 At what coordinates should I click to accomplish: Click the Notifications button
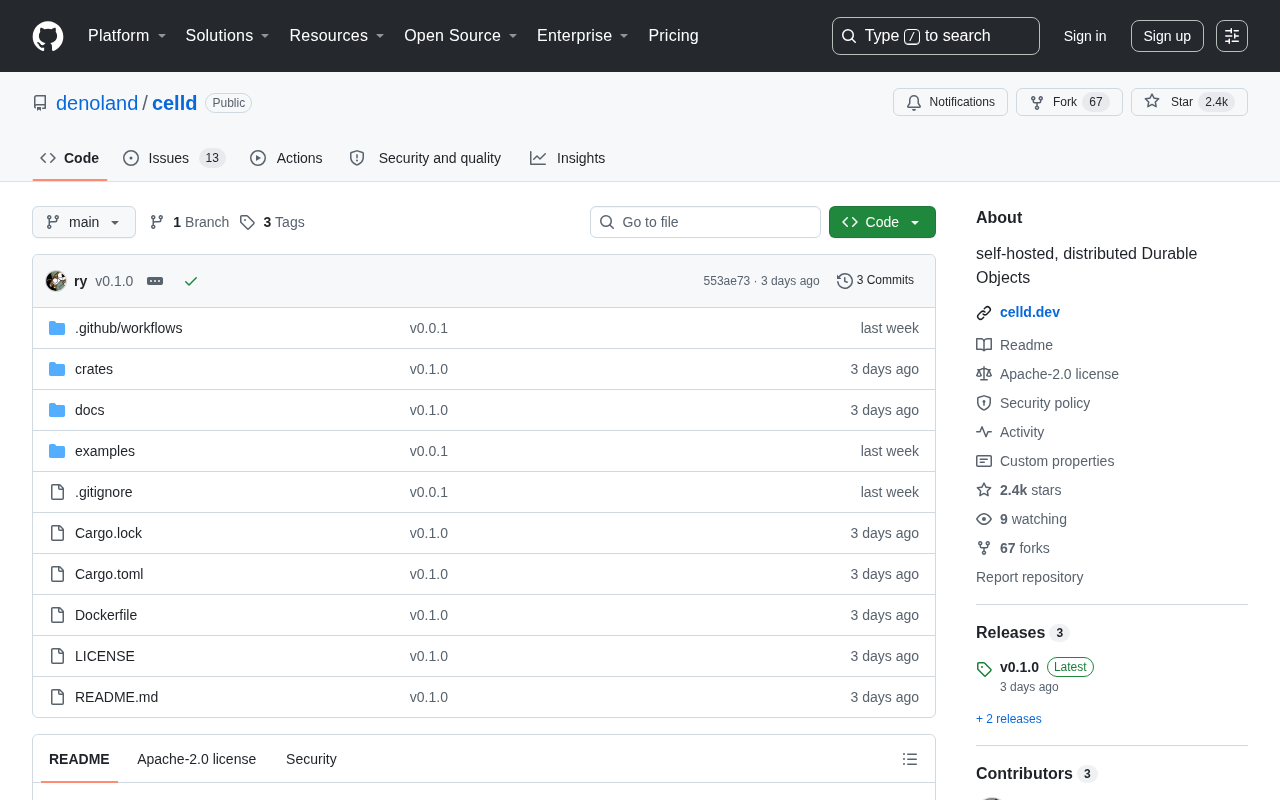950,102
